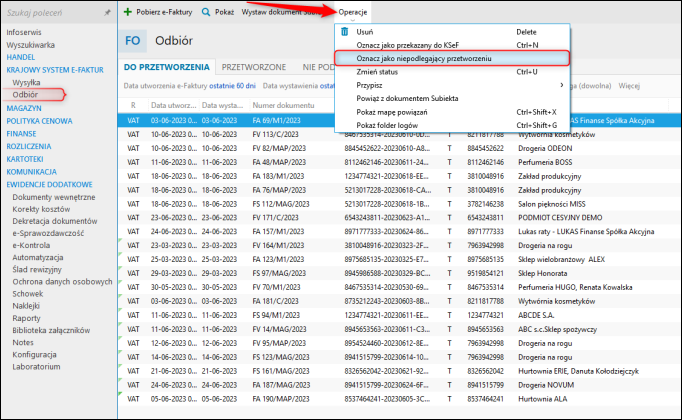Choose Pokaż folder logów

click(x=389, y=125)
